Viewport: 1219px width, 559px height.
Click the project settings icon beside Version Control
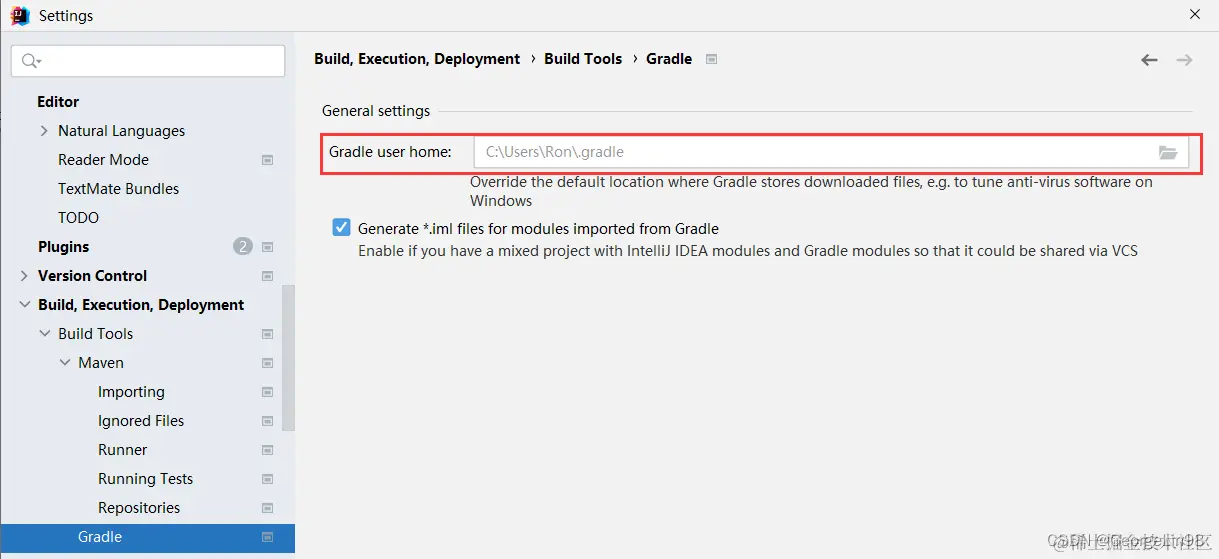(x=267, y=276)
